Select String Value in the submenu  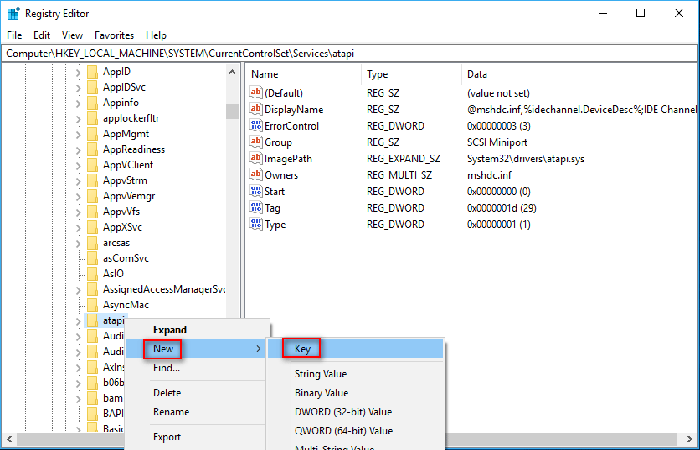pos(355,374)
